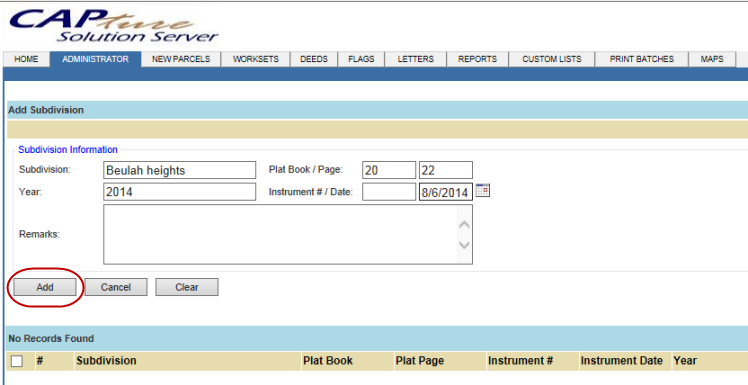The height and width of the screenshot is (385, 748).
Task: Go to the NEW PARCELS tab
Action: point(181,59)
